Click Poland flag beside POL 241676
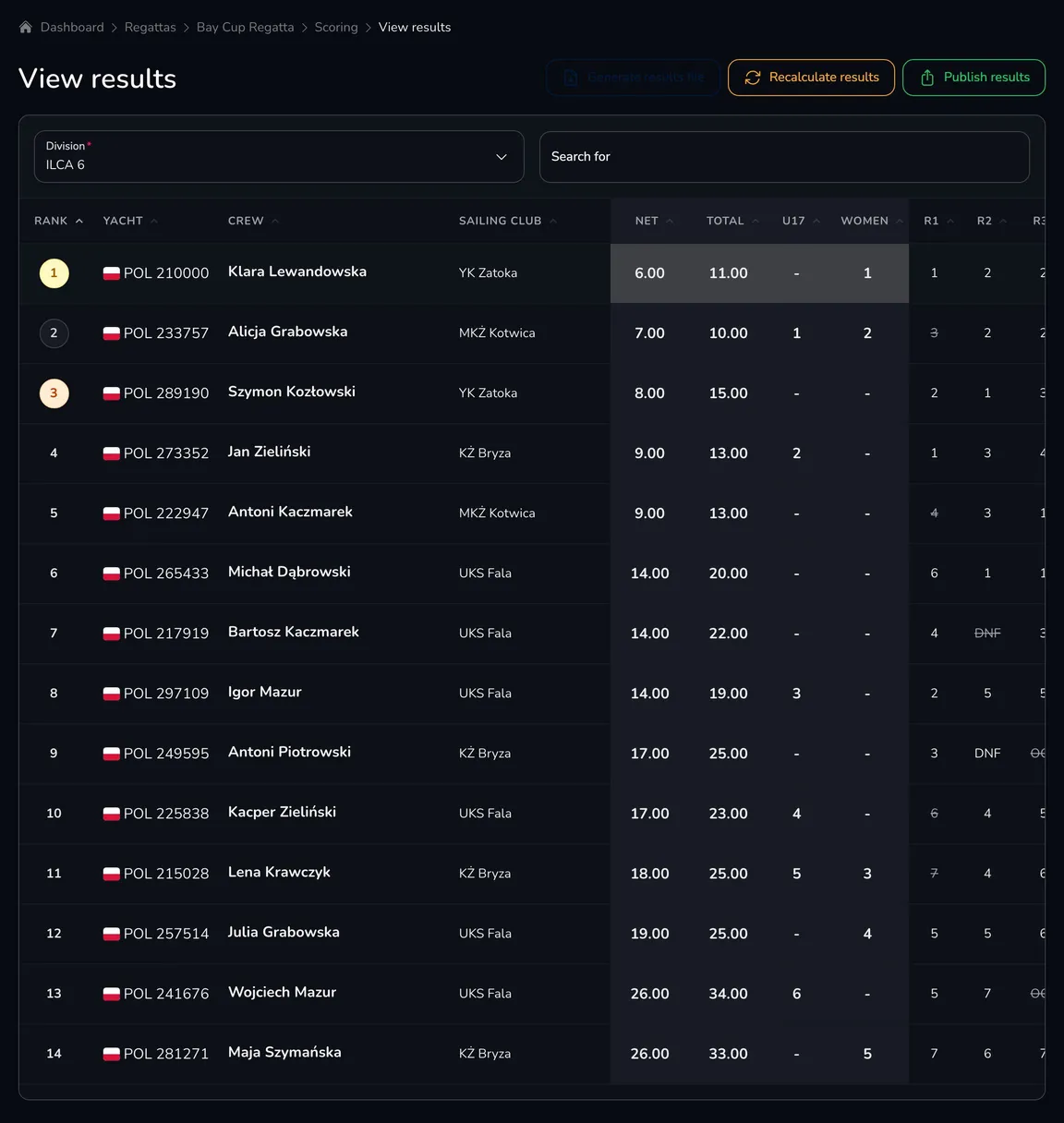This screenshot has width=1064, height=1123. [112, 994]
